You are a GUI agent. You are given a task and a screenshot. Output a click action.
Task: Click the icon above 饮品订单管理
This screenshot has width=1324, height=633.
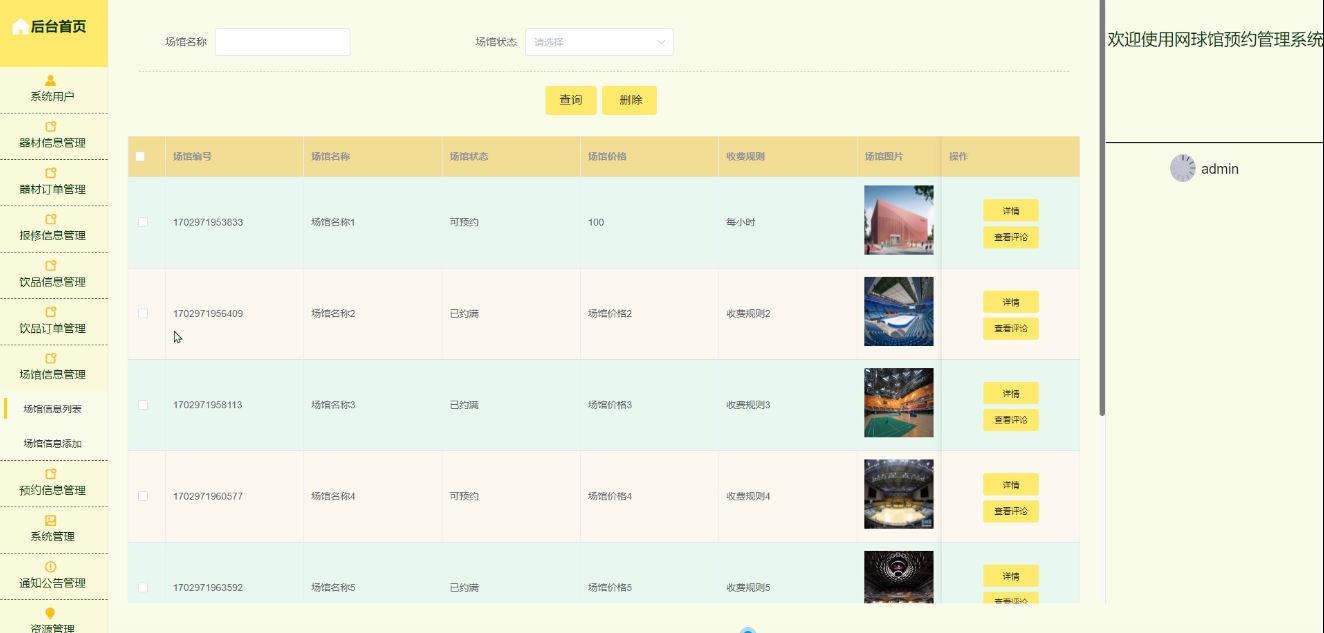click(x=51, y=312)
